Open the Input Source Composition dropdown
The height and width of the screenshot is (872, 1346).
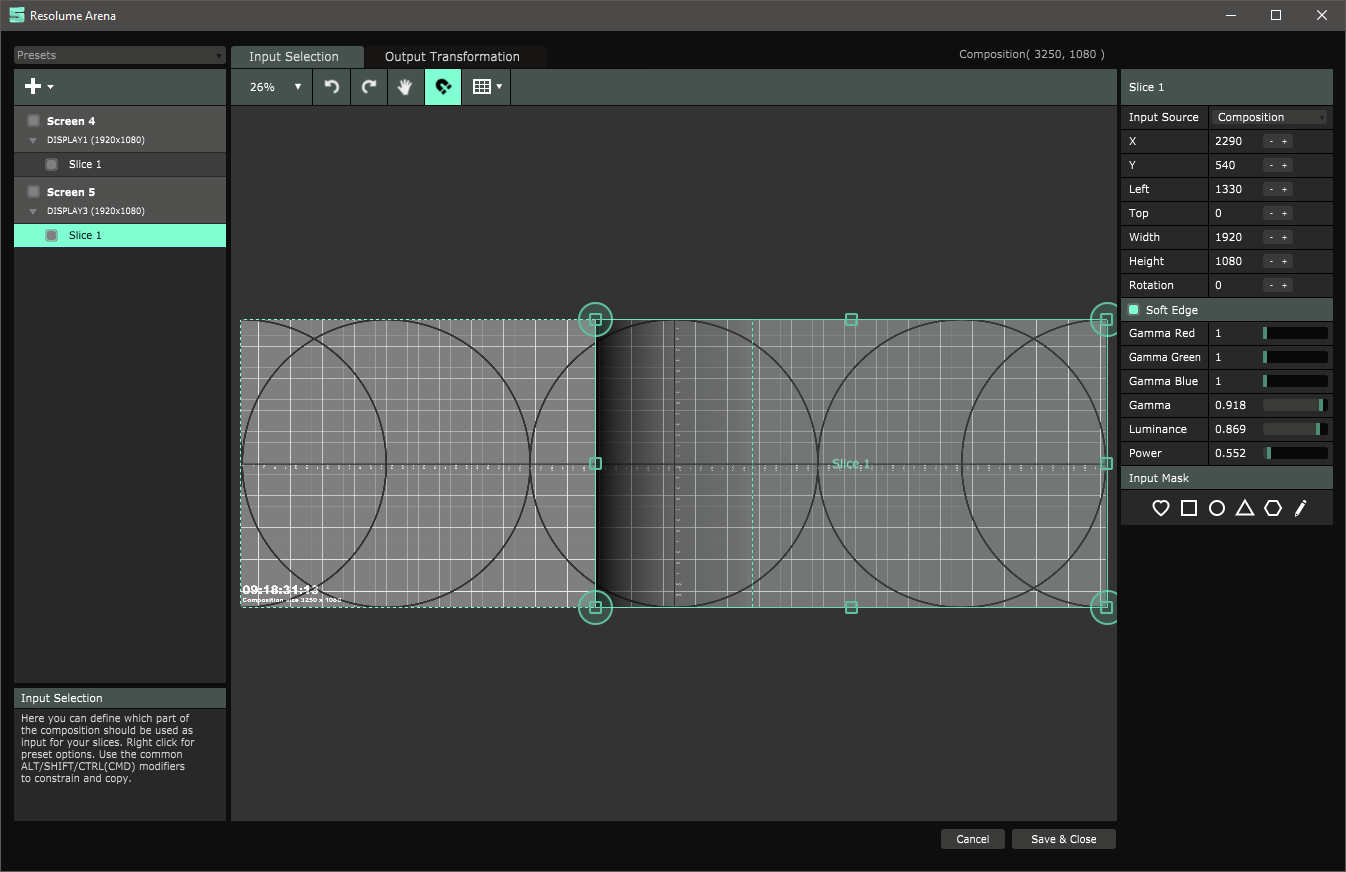point(1270,117)
